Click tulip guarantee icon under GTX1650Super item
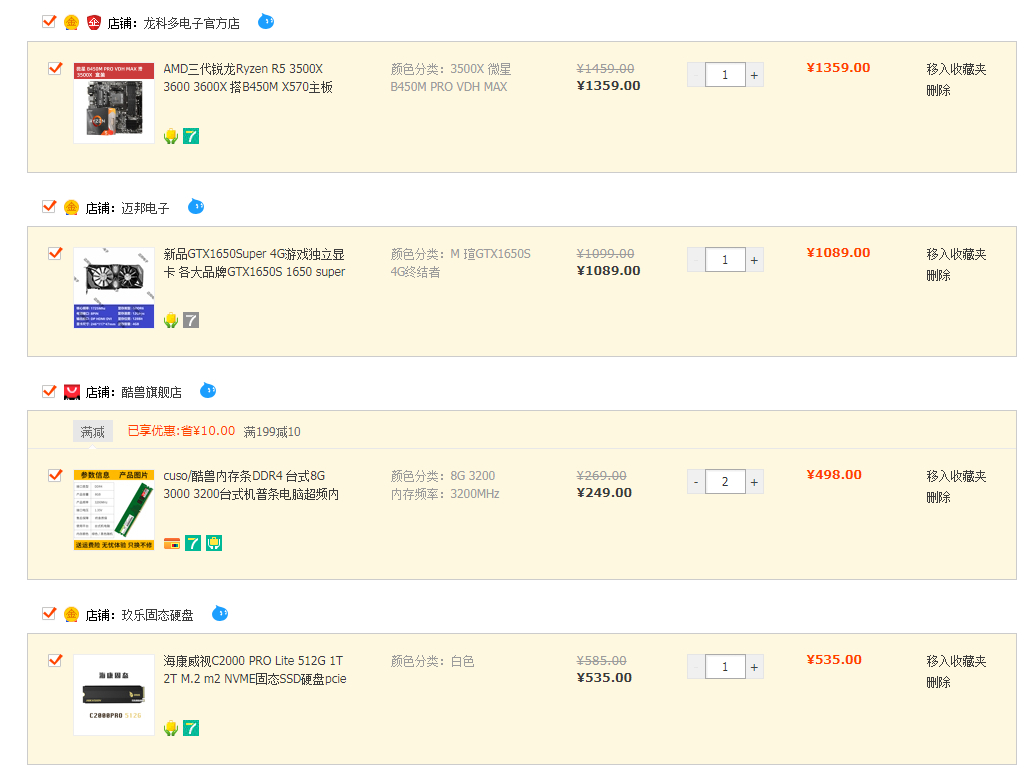This screenshot has height=780, width=1028. (171, 321)
